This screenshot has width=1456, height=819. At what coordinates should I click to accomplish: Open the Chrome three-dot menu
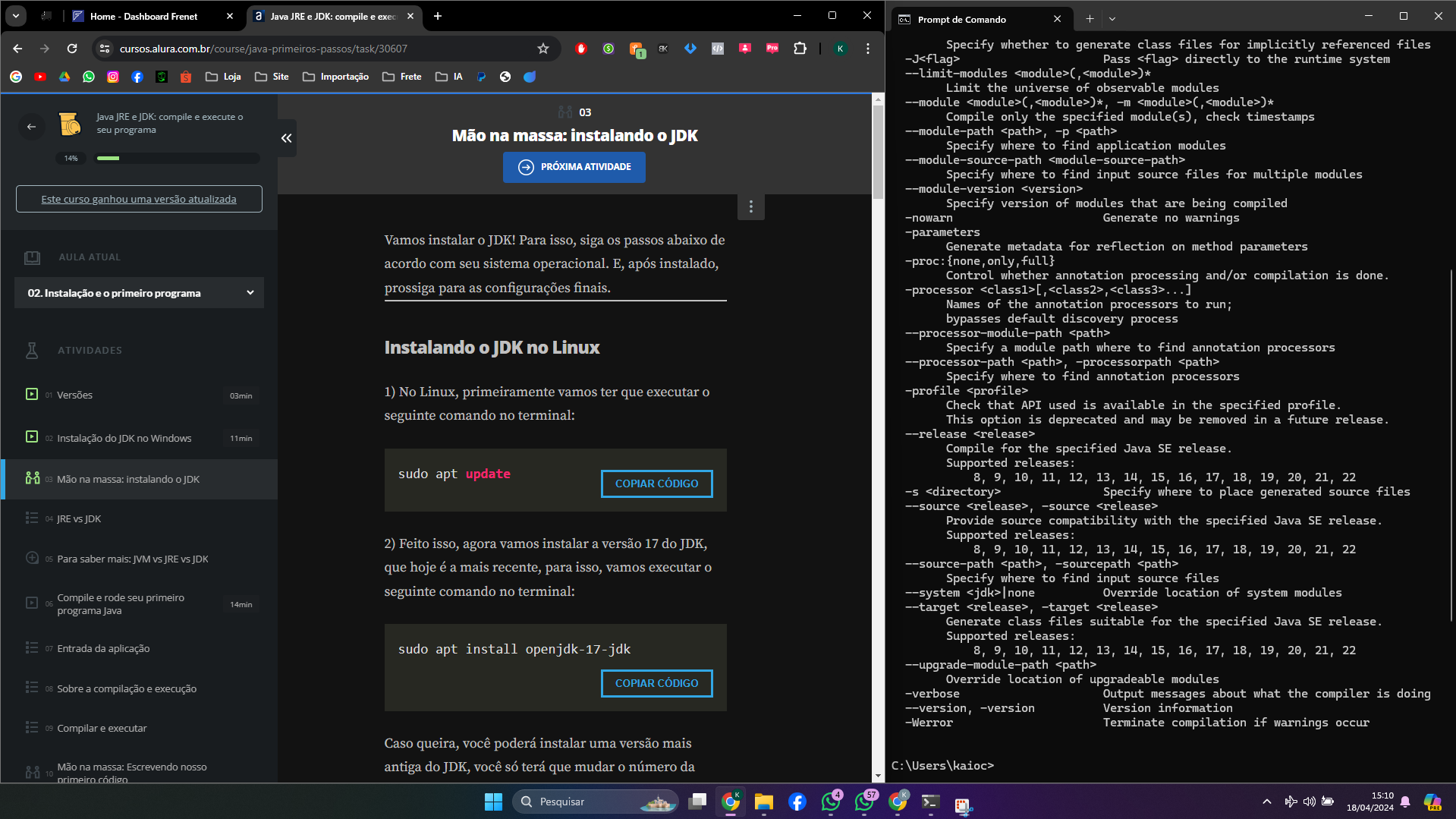[x=868, y=49]
